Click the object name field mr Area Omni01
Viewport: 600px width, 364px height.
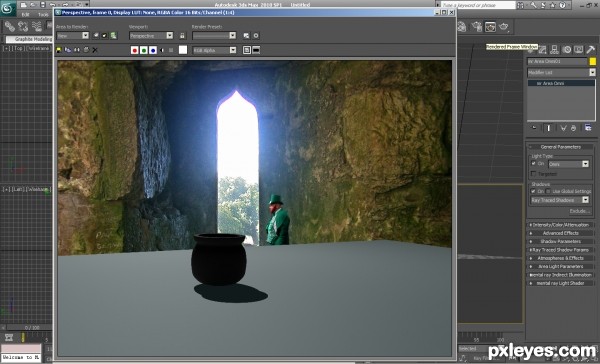click(x=557, y=61)
